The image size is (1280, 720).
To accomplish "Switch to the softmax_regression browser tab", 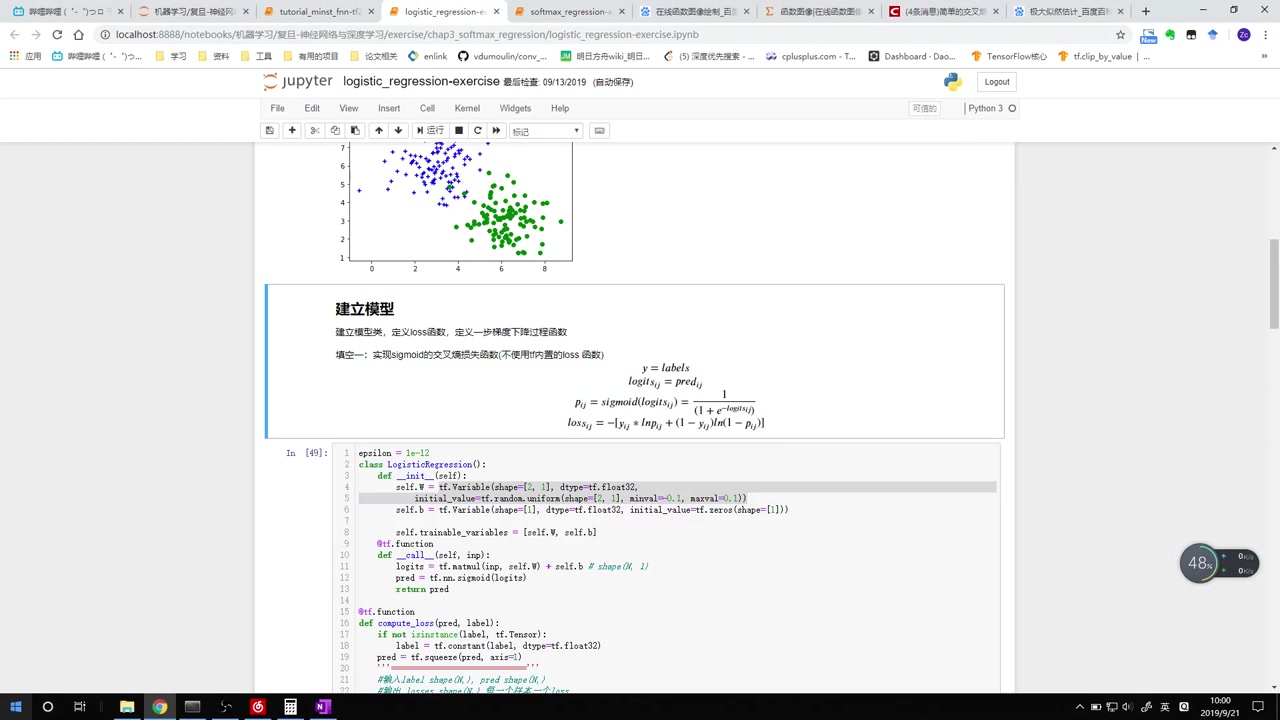I will [570, 11].
